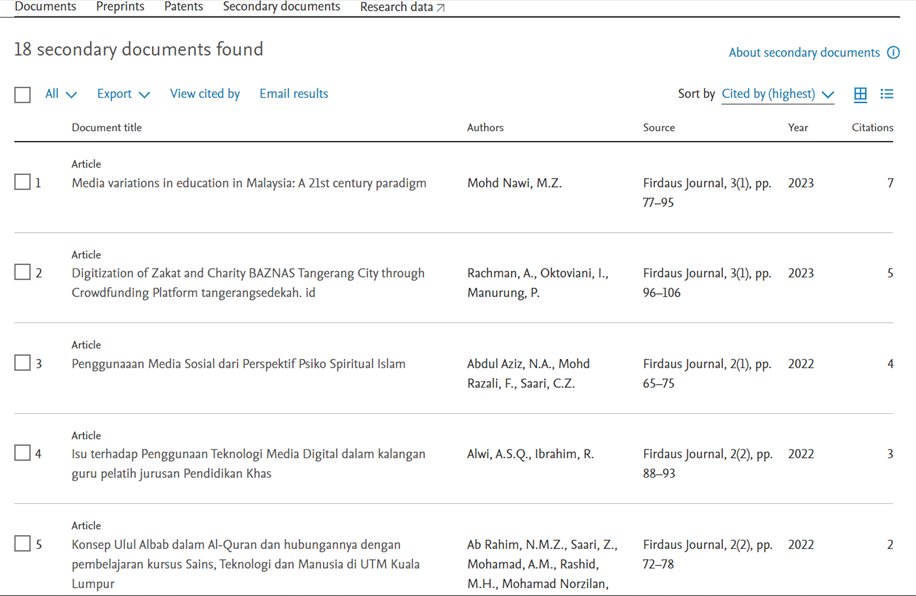Open the Export dropdown menu
Screen dimensions: 916x596
coord(123,94)
